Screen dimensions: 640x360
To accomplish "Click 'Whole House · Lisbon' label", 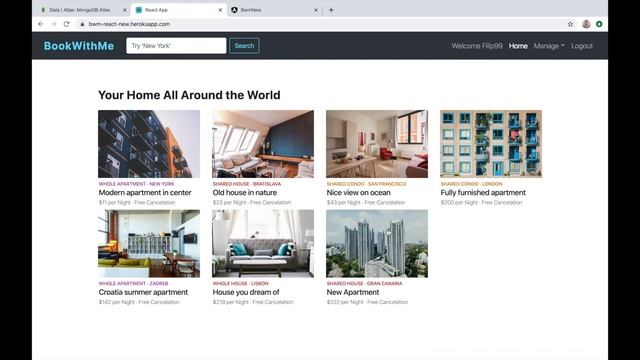I will click(240, 283).
